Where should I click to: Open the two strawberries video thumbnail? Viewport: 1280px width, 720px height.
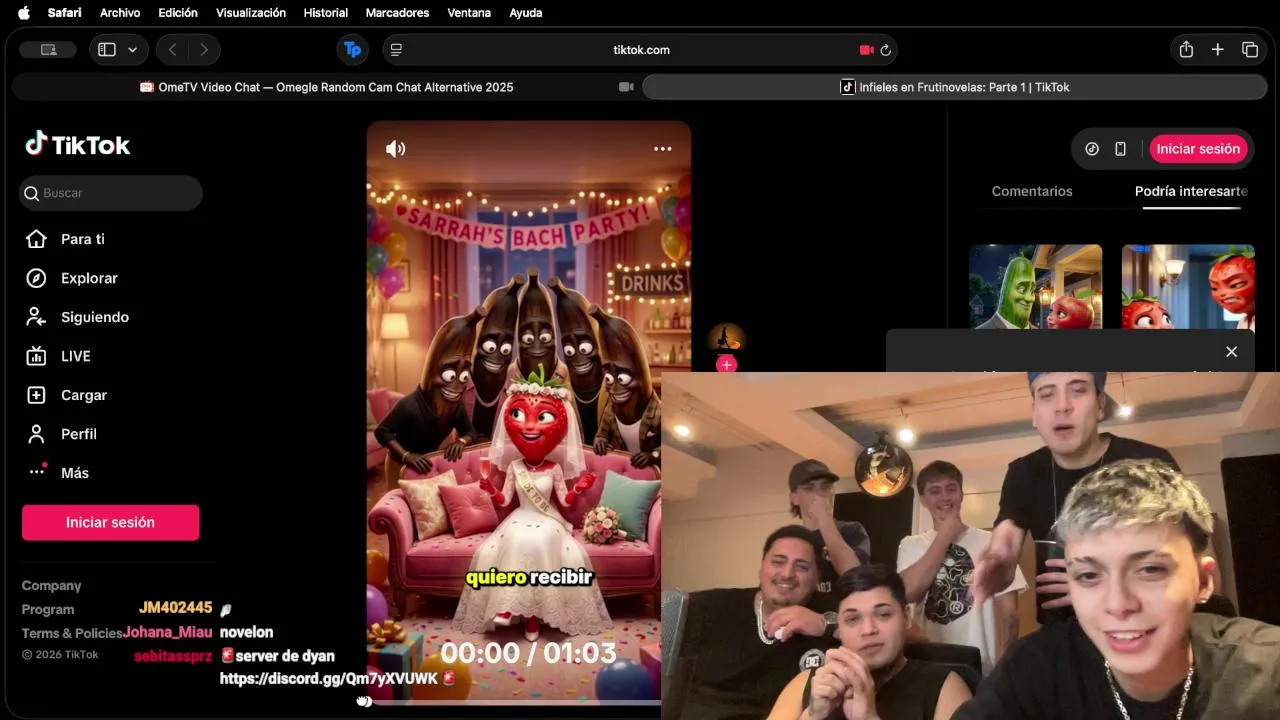[1188, 286]
